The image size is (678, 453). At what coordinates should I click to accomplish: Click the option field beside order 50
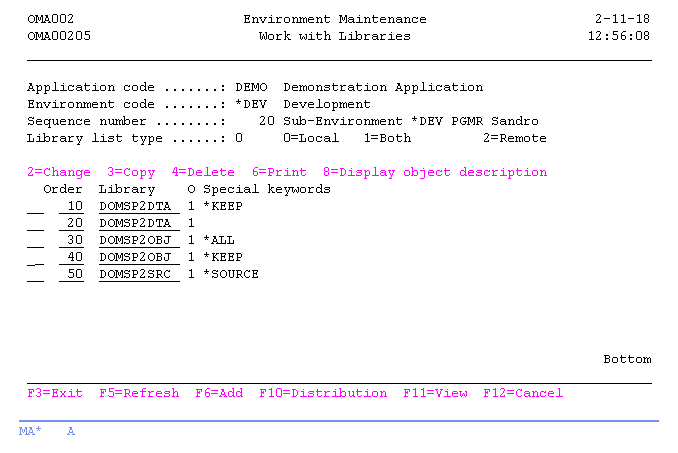(35, 275)
